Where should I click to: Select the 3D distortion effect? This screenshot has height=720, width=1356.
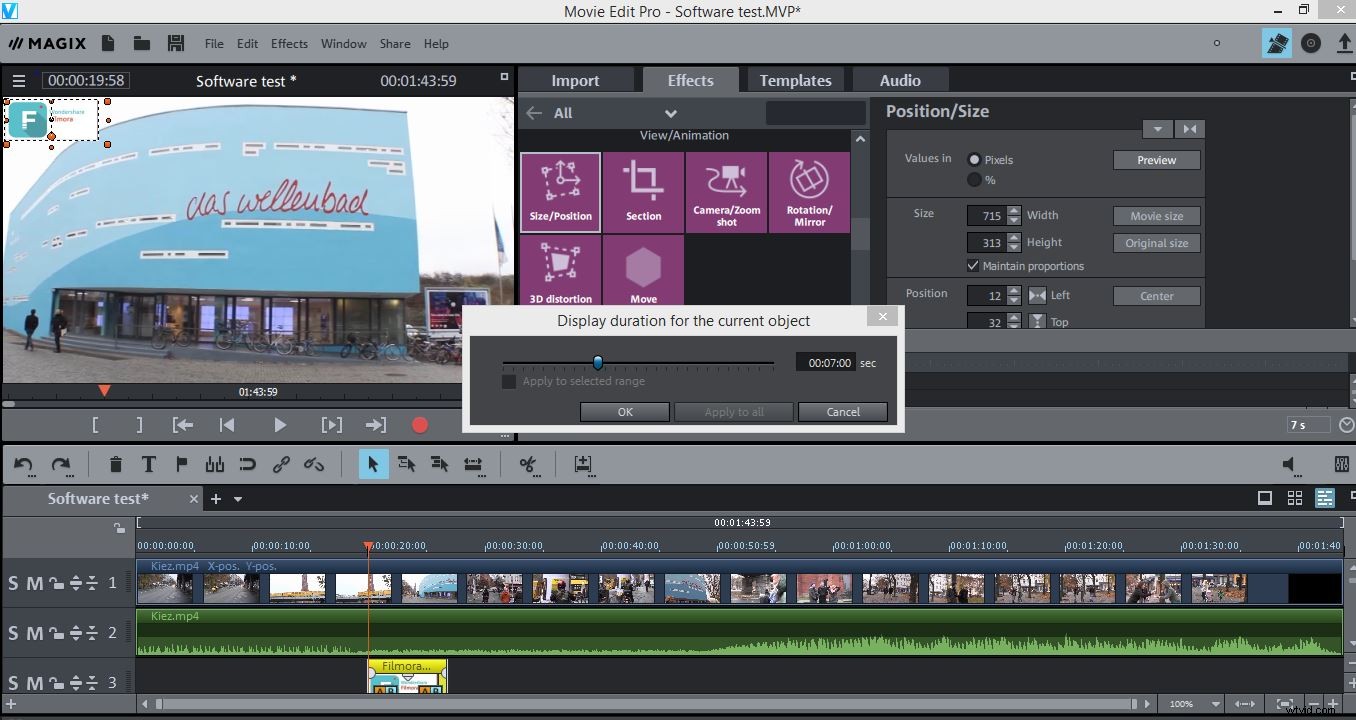pyautogui.click(x=561, y=270)
